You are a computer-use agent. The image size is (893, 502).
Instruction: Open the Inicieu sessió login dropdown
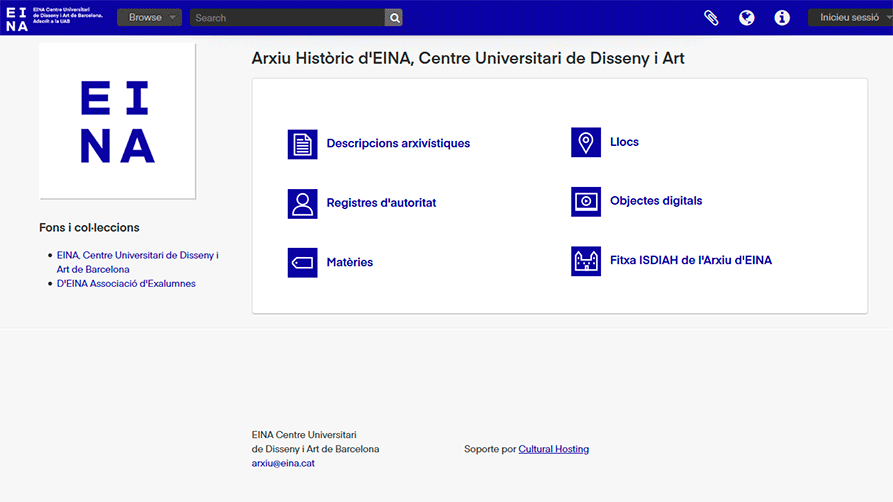point(850,18)
